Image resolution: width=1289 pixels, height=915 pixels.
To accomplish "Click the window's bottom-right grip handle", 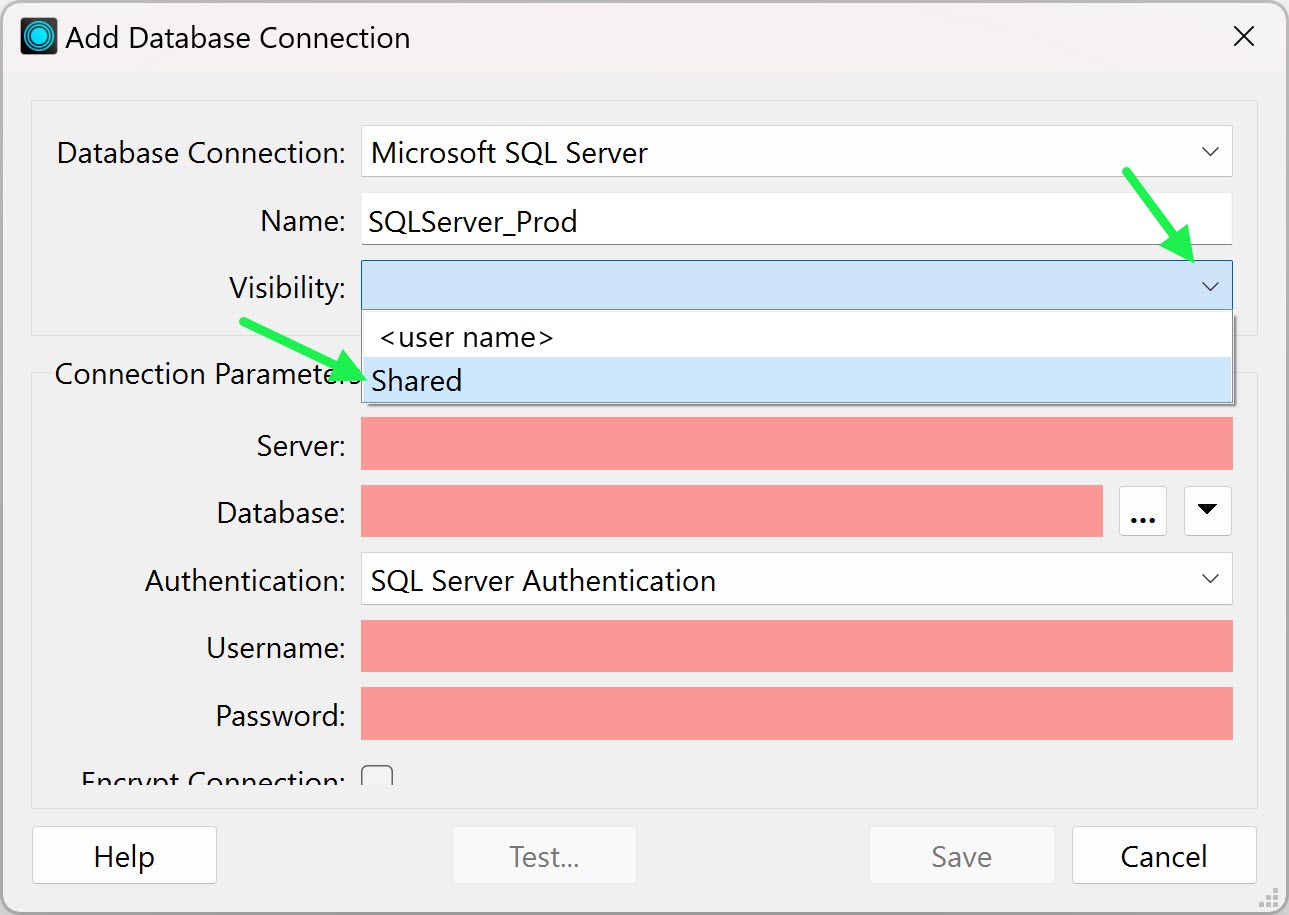I will click(1271, 897).
